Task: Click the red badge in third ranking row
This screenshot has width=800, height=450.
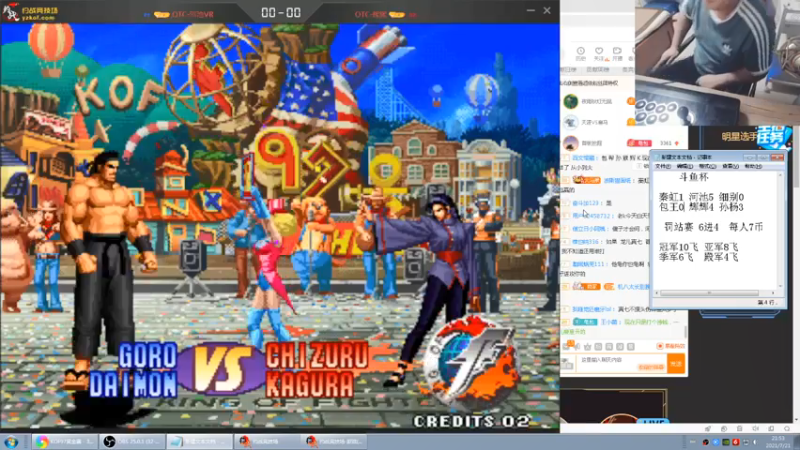Action: 639,143
